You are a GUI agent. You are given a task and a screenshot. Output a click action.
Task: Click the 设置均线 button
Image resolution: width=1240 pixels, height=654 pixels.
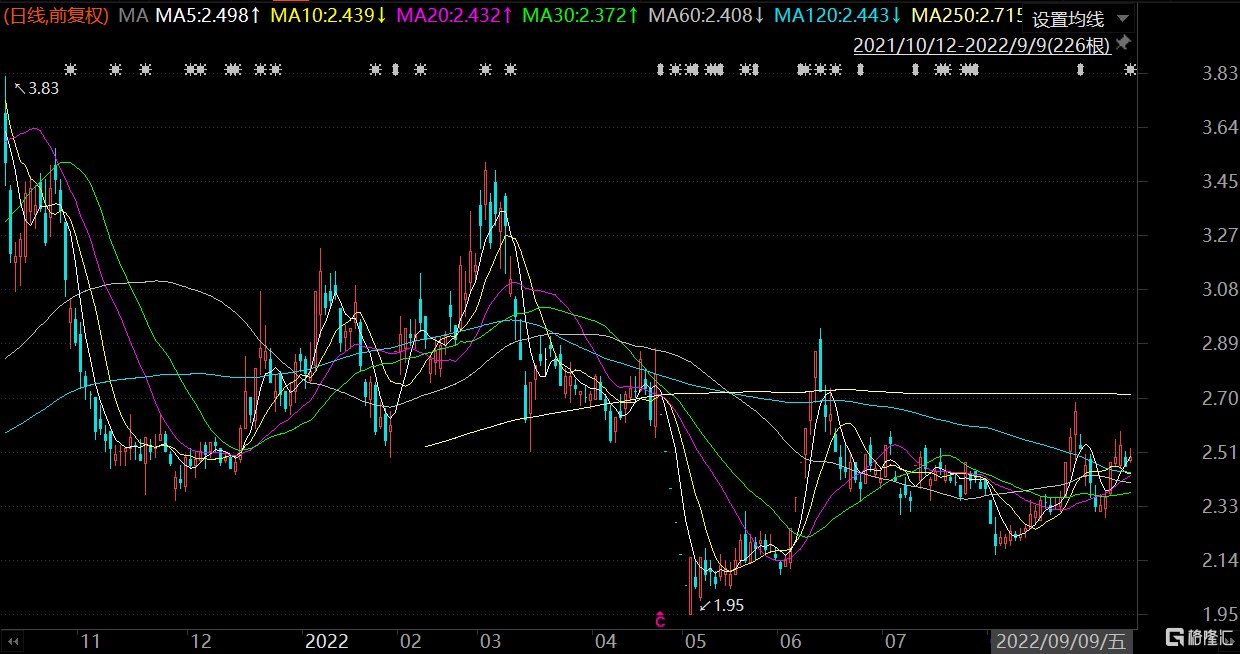click(1068, 19)
